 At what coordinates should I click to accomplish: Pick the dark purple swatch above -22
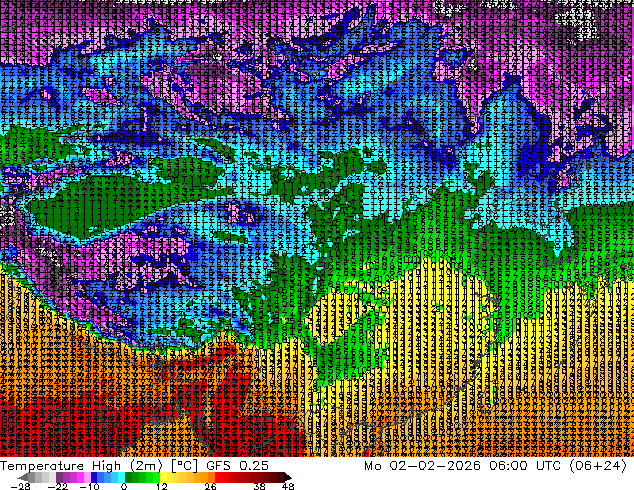[59, 477]
